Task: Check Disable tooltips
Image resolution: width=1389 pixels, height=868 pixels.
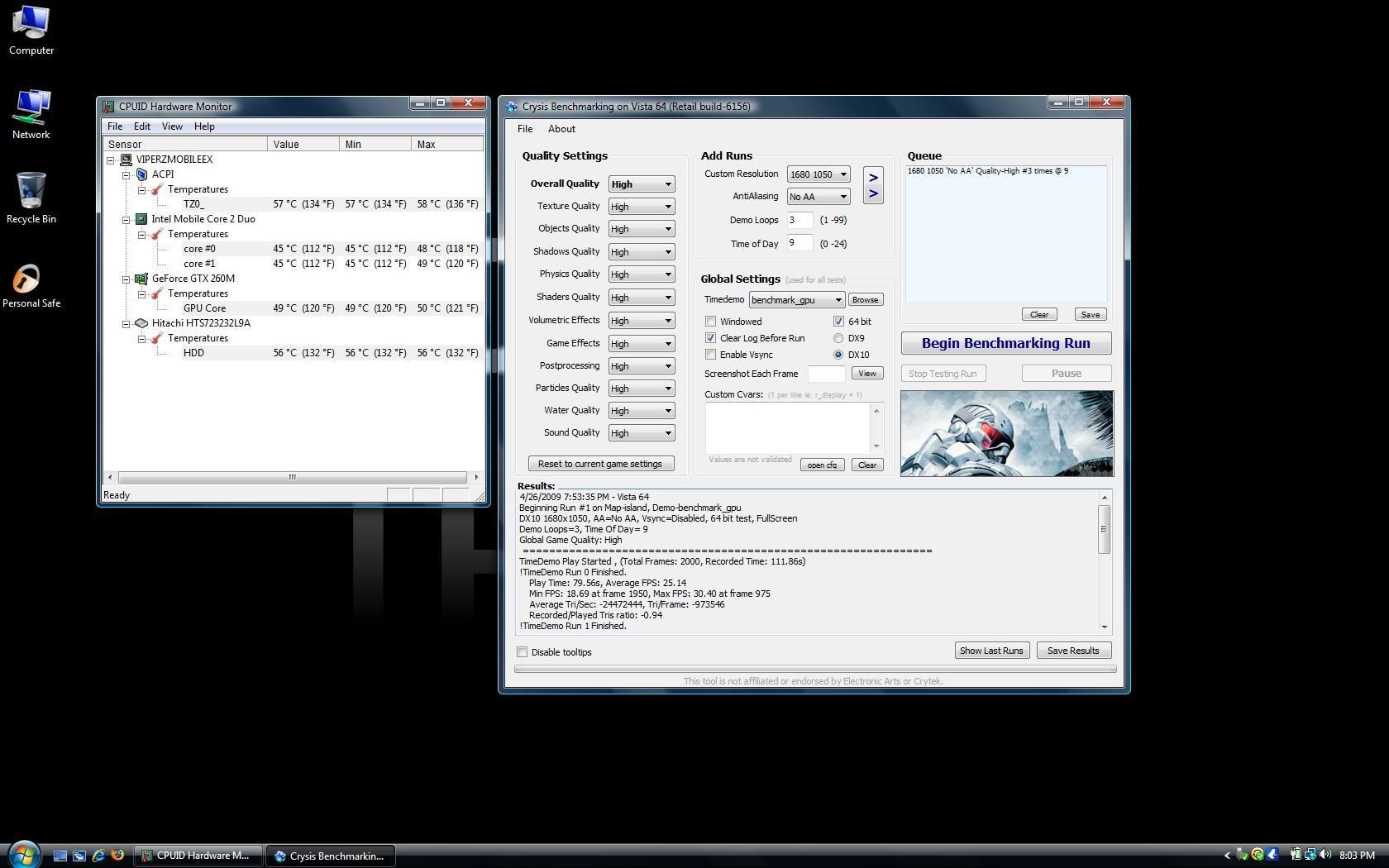Action: point(523,652)
